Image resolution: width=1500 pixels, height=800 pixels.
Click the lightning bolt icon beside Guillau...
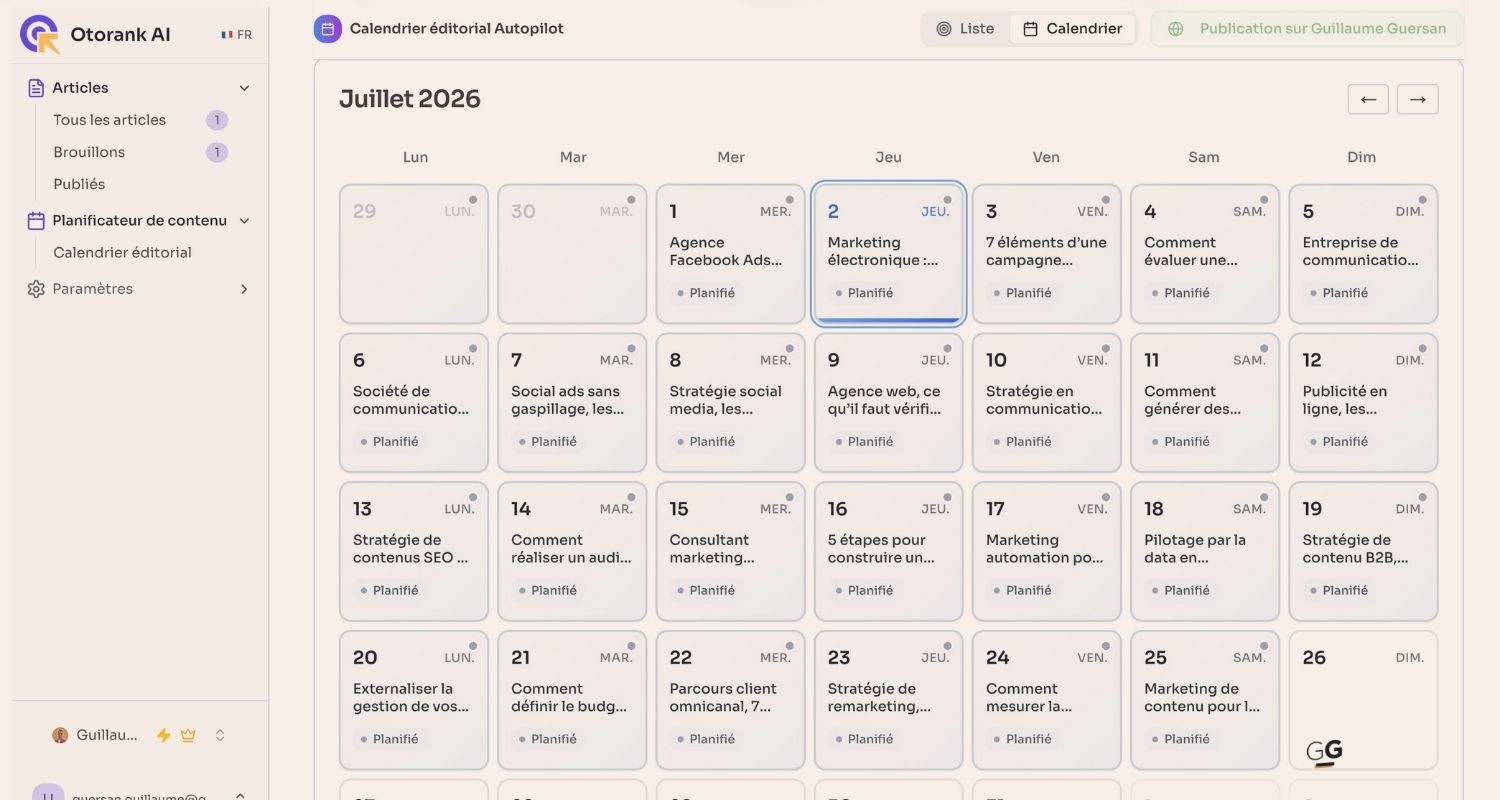point(164,735)
